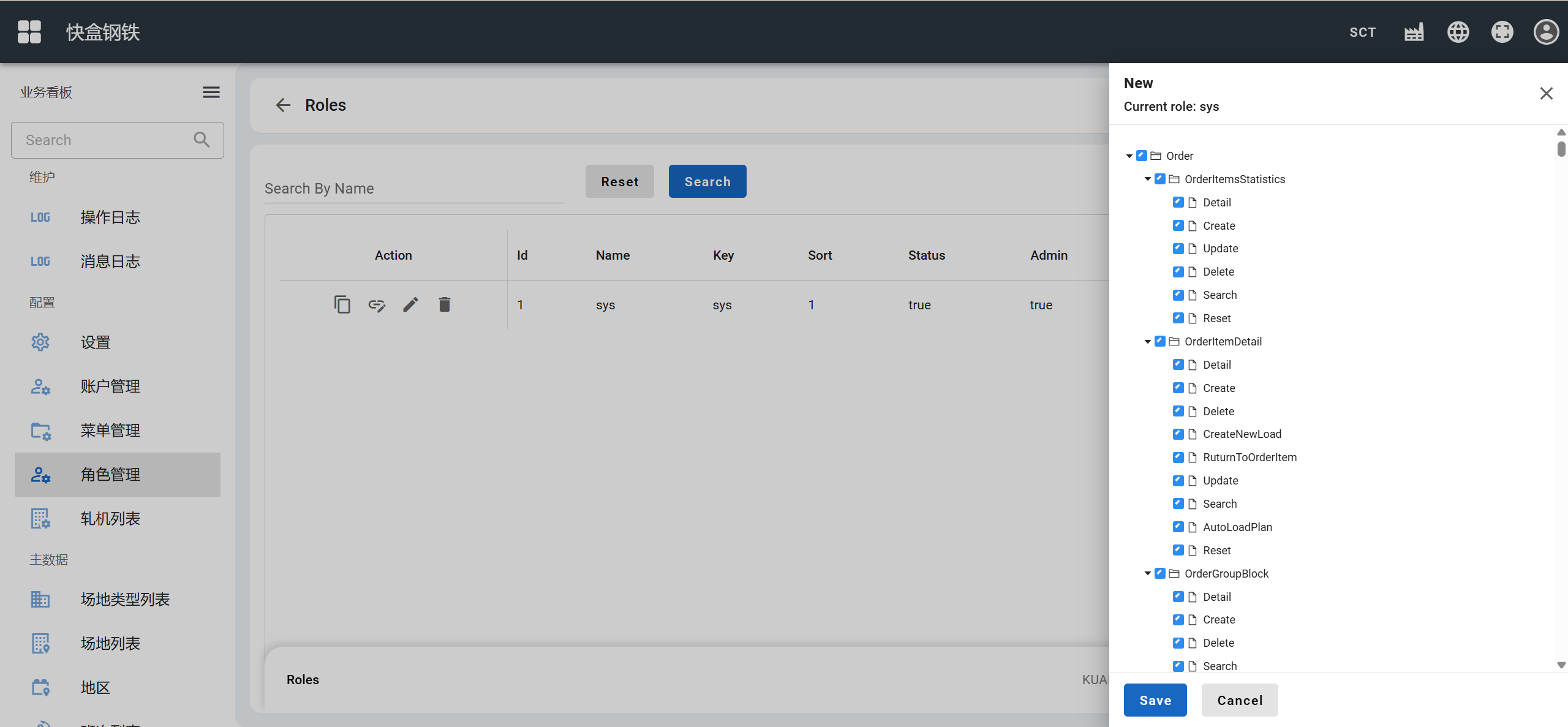Collapse the Order tree node
This screenshot has height=727, width=1568.
[1129, 156]
